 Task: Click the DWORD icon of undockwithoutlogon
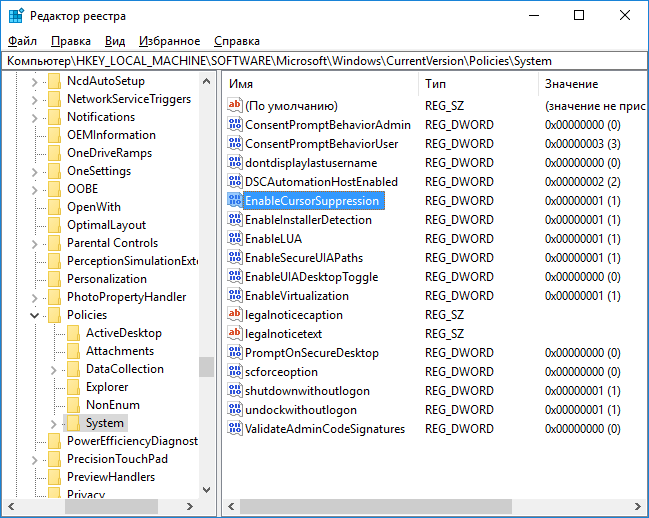pyautogui.click(x=235, y=410)
